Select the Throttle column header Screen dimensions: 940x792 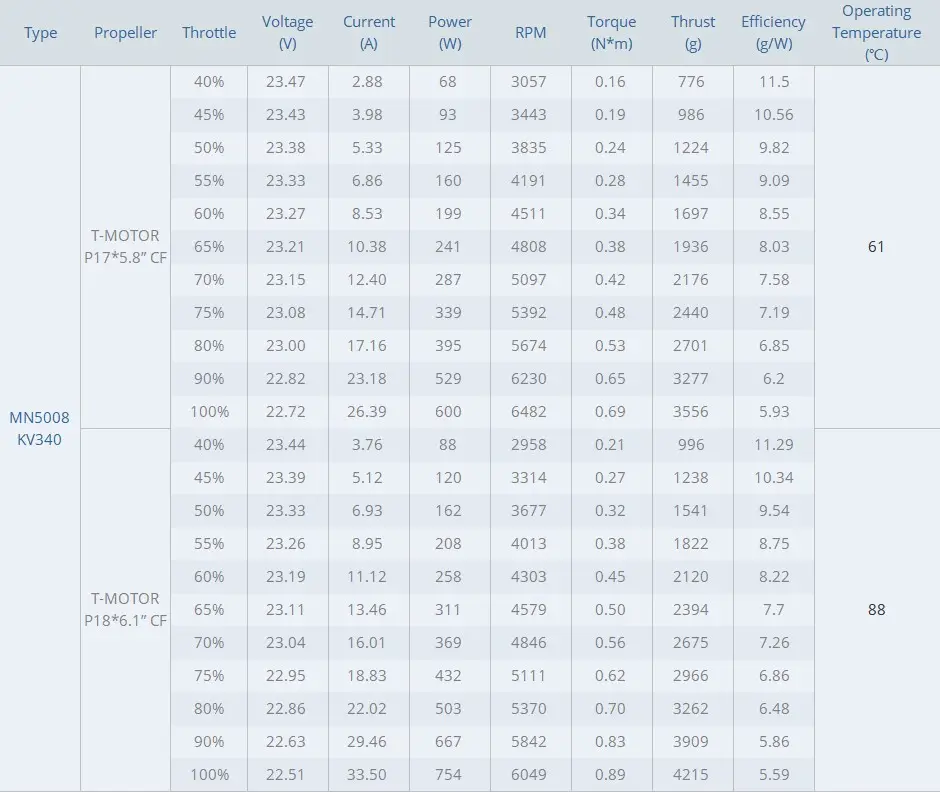click(209, 33)
